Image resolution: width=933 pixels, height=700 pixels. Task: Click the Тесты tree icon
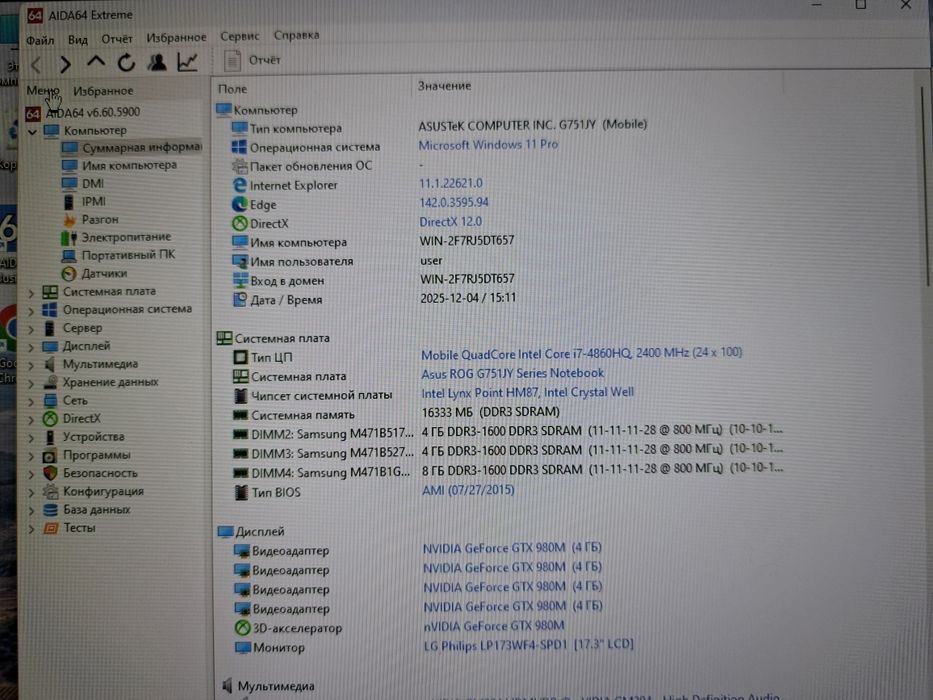click(x=51, y=528)
